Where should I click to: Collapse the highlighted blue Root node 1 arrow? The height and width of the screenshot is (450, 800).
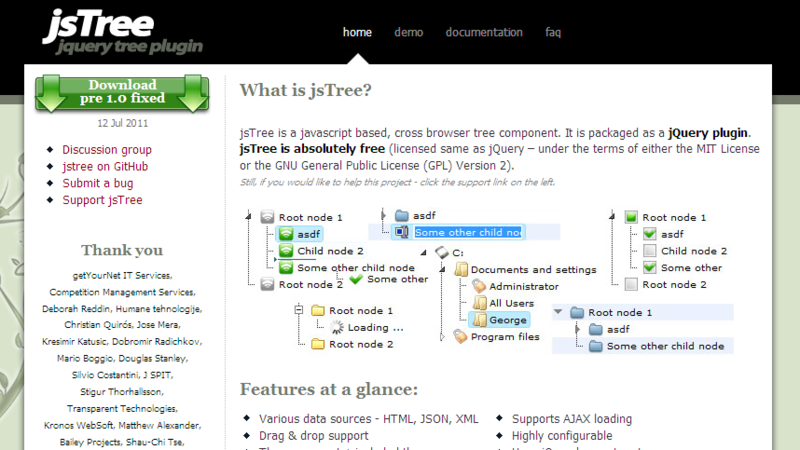pyautogui.click(x=558, y=312)
